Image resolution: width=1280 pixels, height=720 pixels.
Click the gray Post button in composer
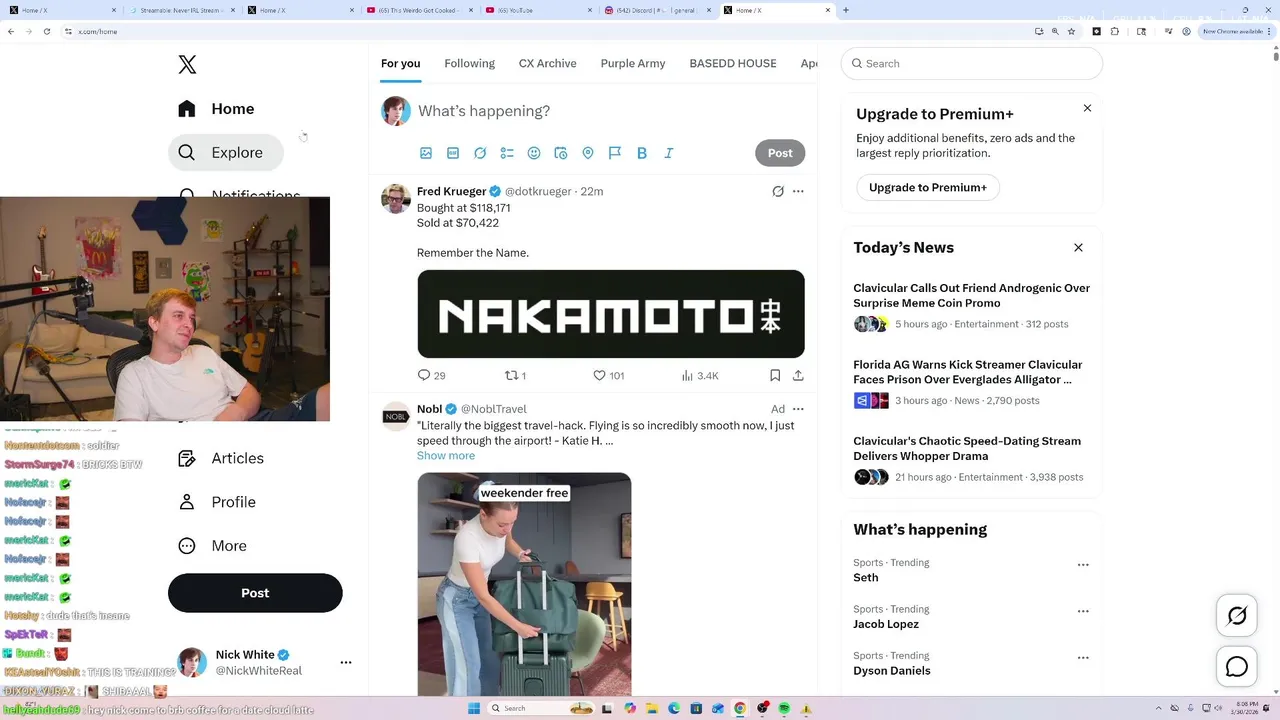(x=780, y=153)
